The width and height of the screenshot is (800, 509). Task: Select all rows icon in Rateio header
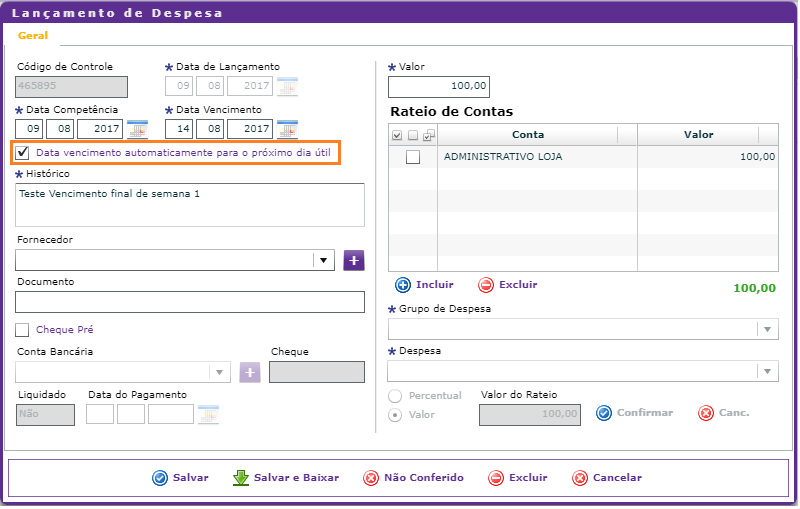click(398, 135)
